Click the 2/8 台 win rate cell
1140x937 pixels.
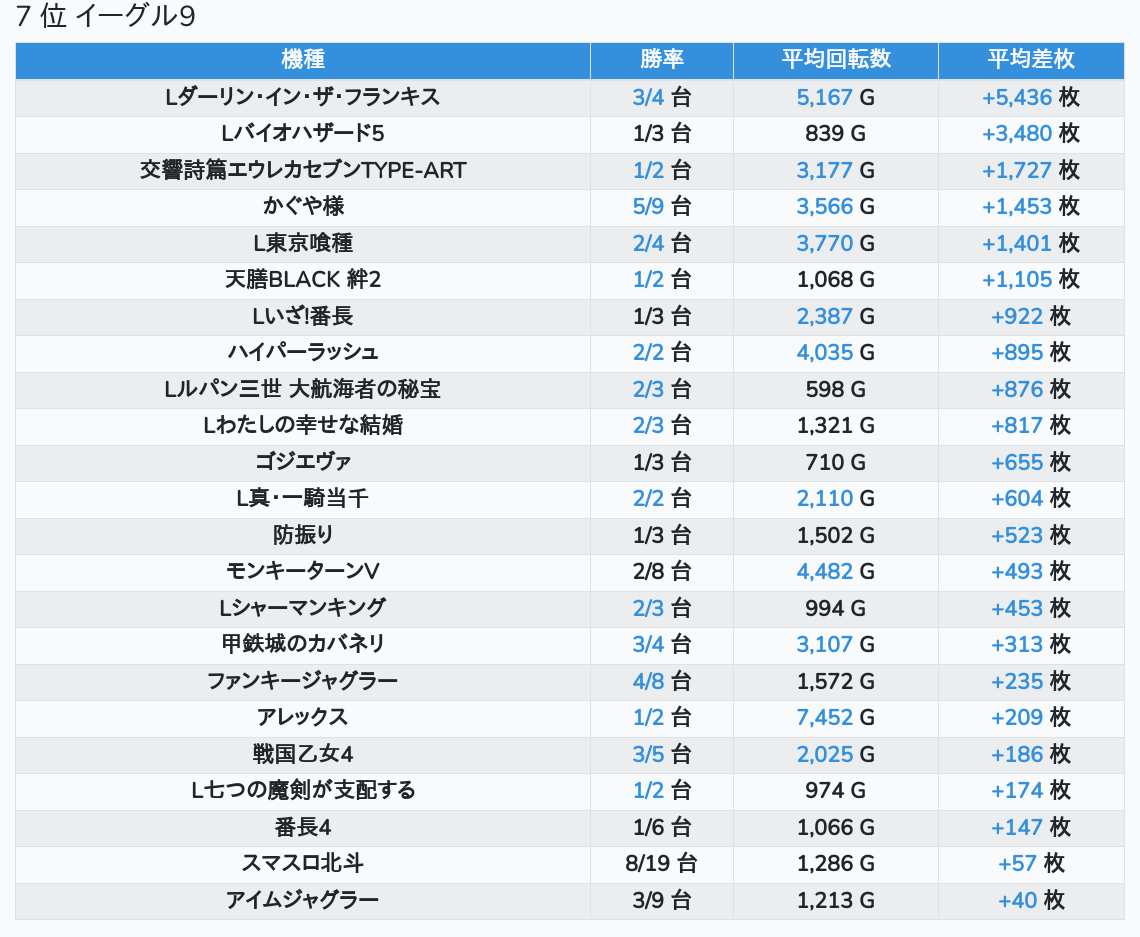click(662, 571)
